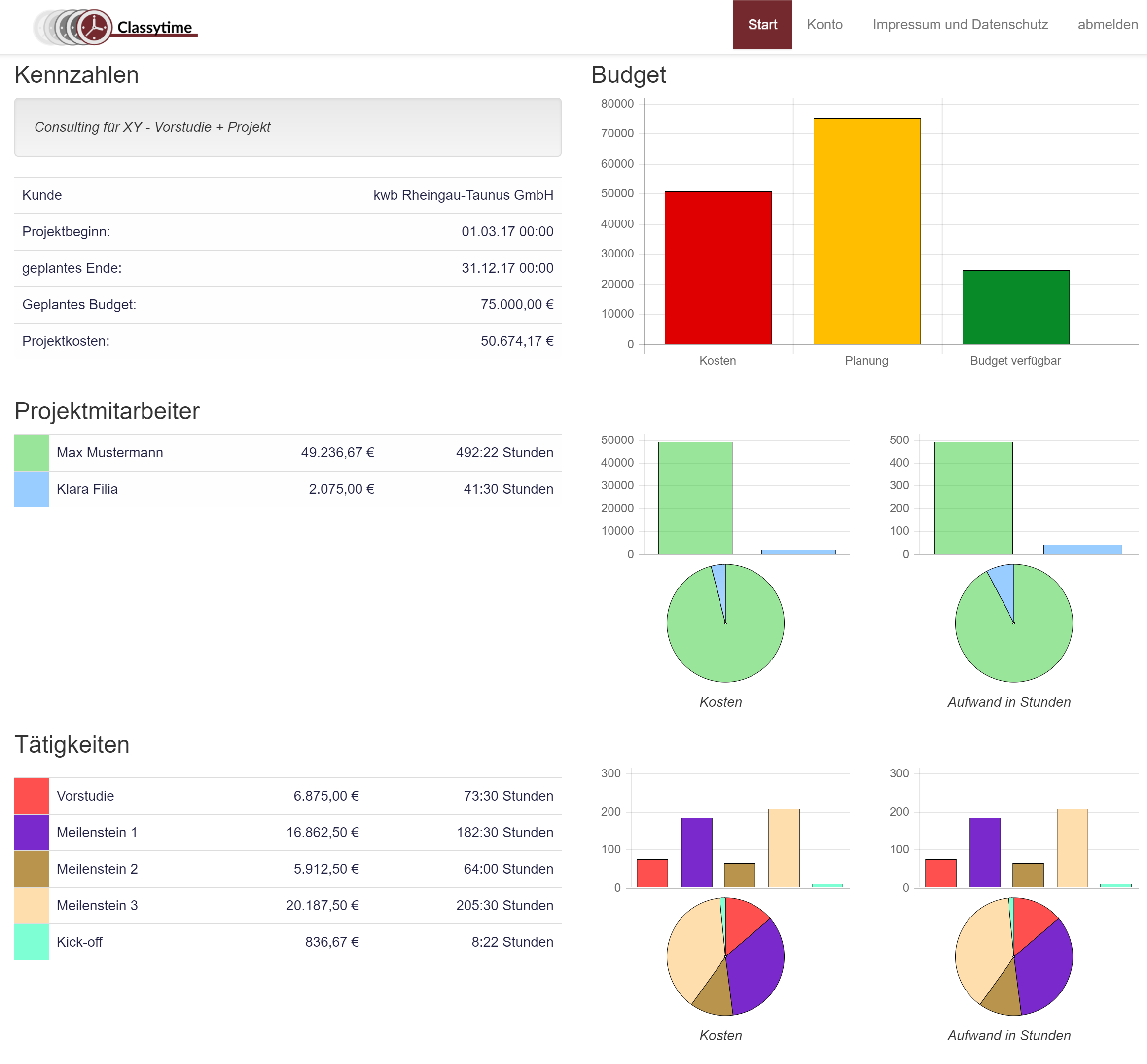Select the Kick-off activity label
The width and height of the screenshot is (1147, 1064).
pos(79,942)
